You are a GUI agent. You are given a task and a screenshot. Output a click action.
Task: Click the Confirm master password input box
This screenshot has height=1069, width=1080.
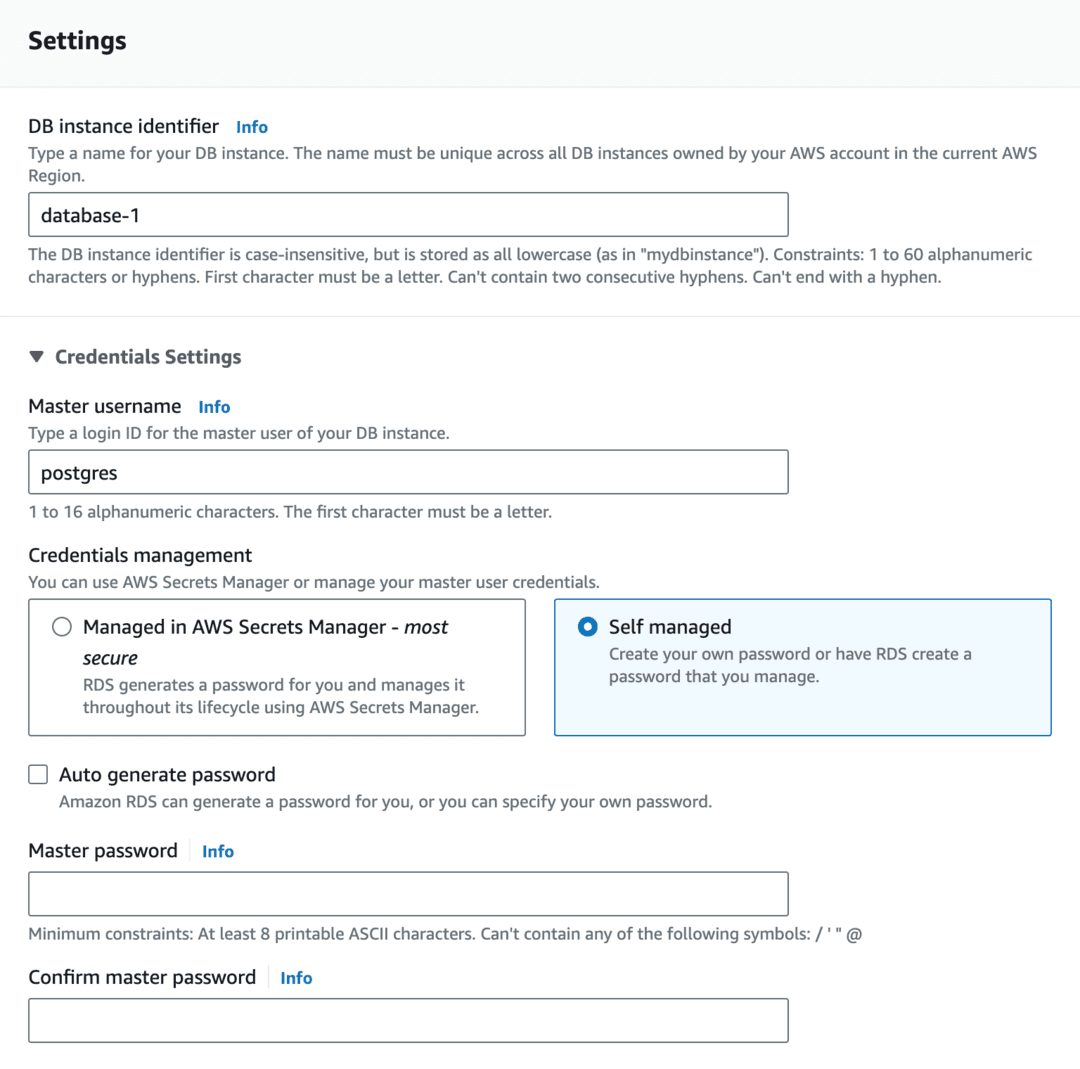click(x=407, y=1020)
